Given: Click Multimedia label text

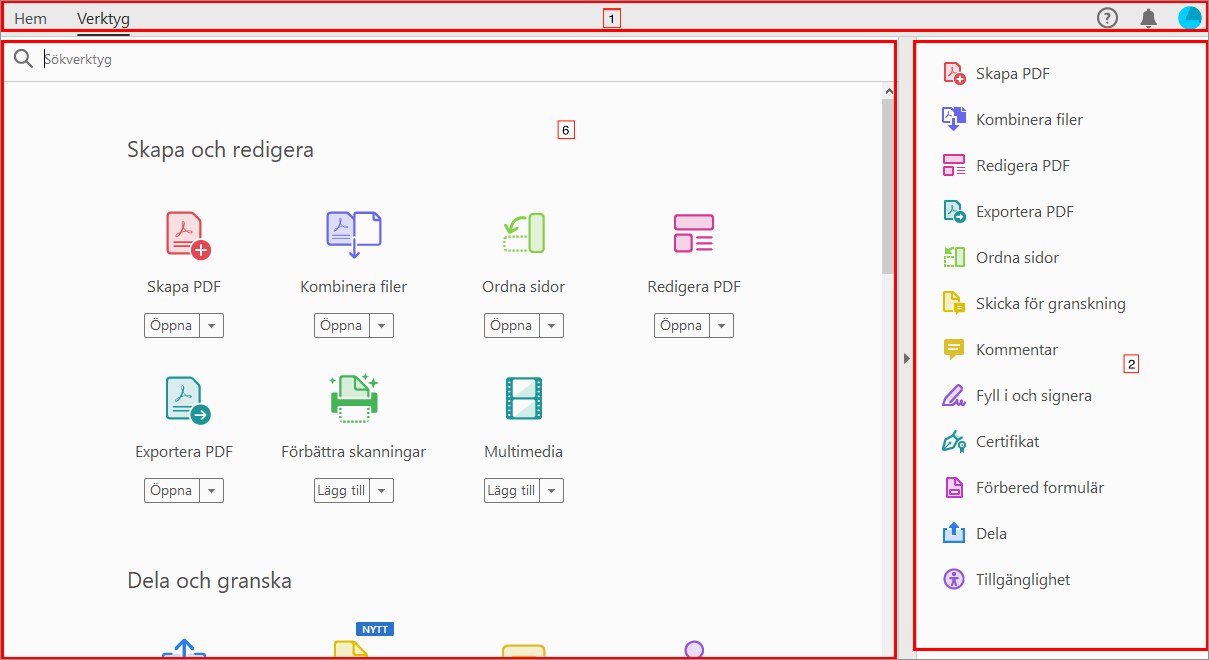Looking at the screenshot, I should (x=523, y=452).
